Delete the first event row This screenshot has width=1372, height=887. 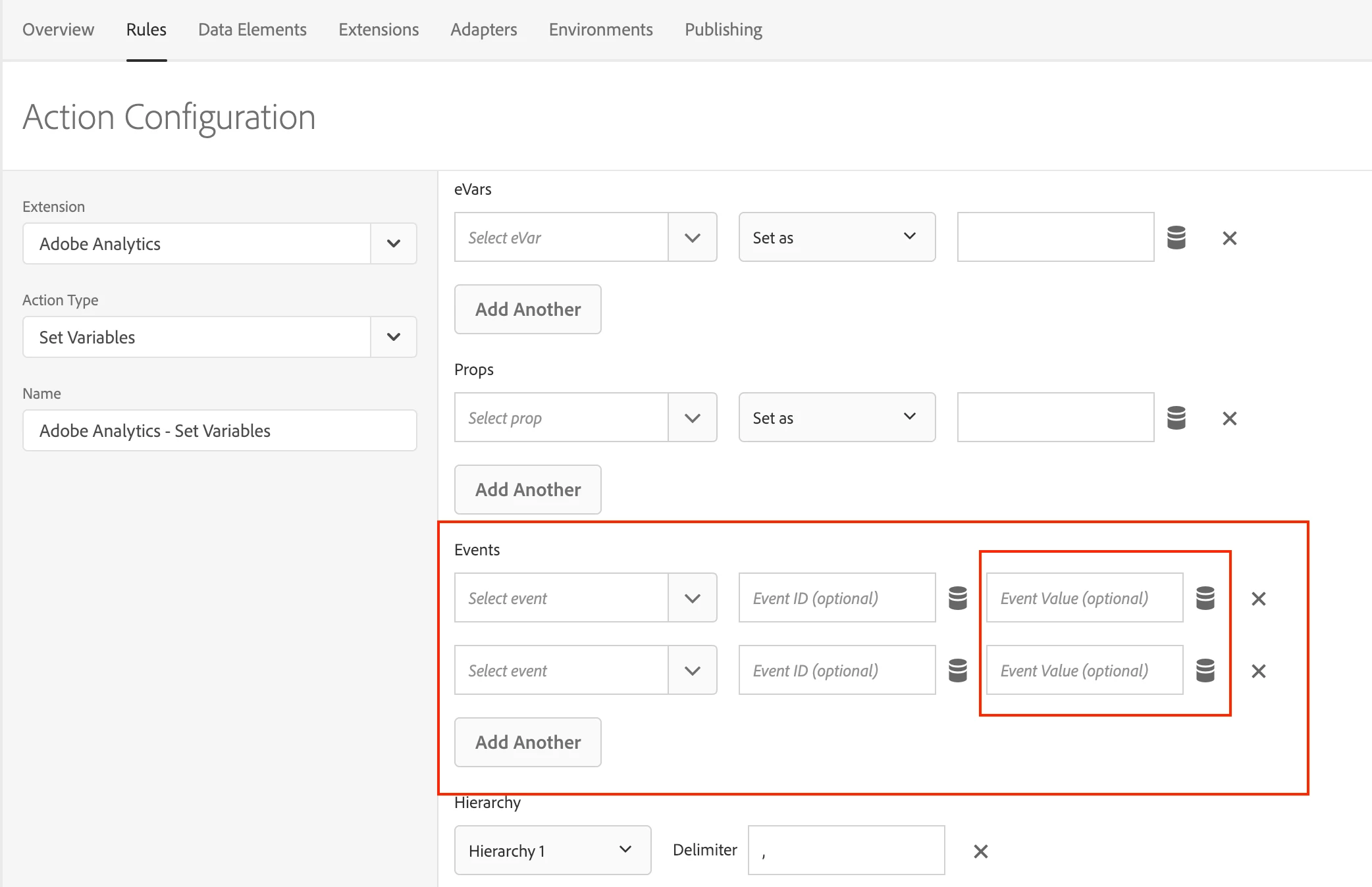coord(1258,599)
